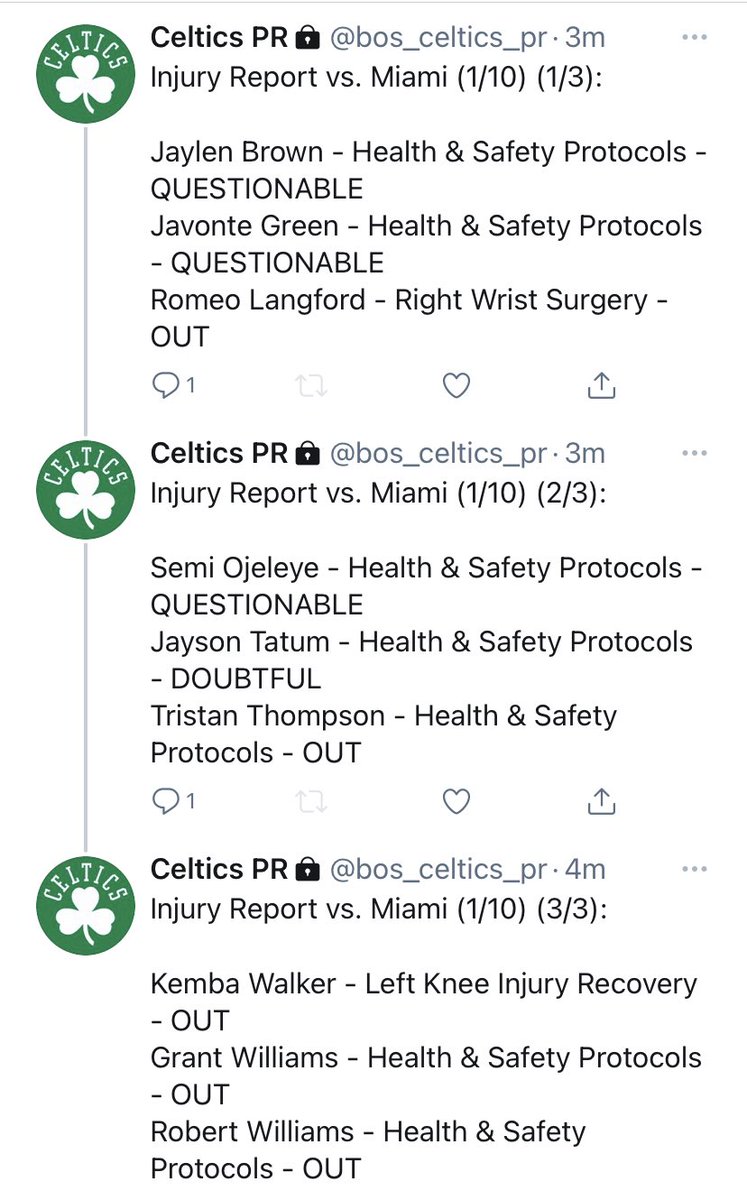Like the (1/3) injury report tweet
Viewport: 747px width, 1200px height.
pos(456,385)
